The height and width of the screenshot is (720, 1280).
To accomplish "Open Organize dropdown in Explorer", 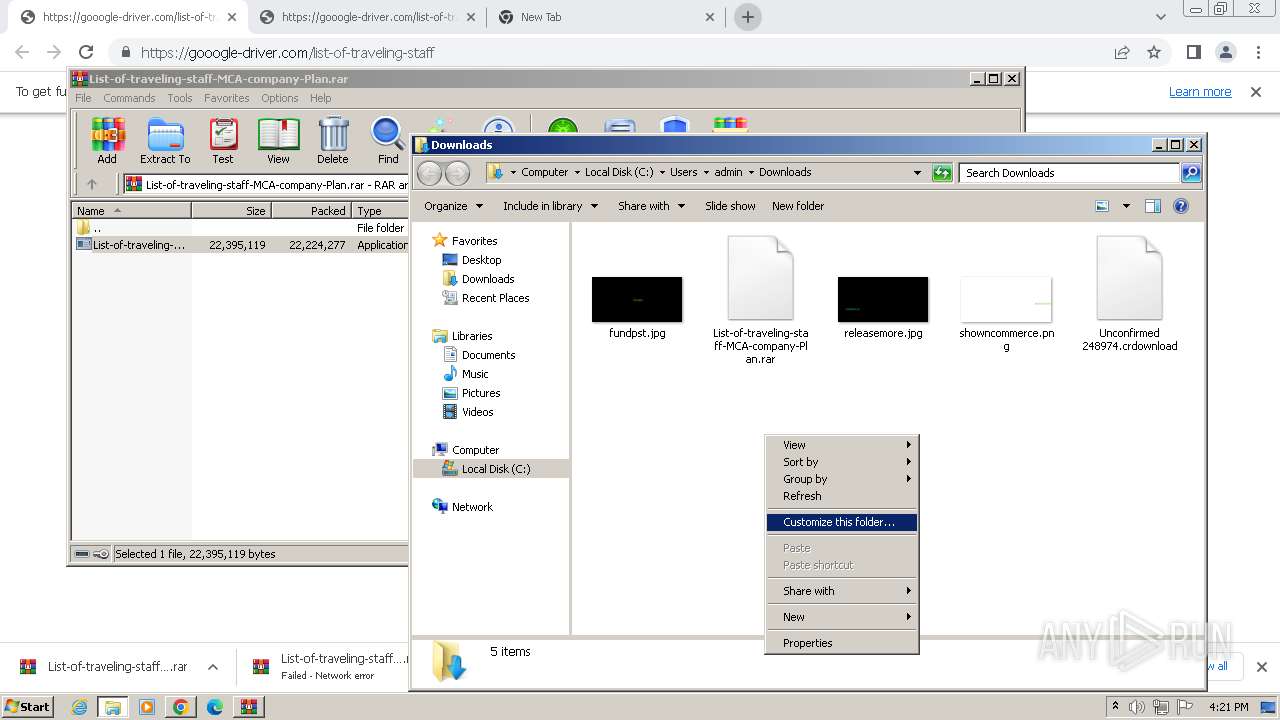I will 453,206.
